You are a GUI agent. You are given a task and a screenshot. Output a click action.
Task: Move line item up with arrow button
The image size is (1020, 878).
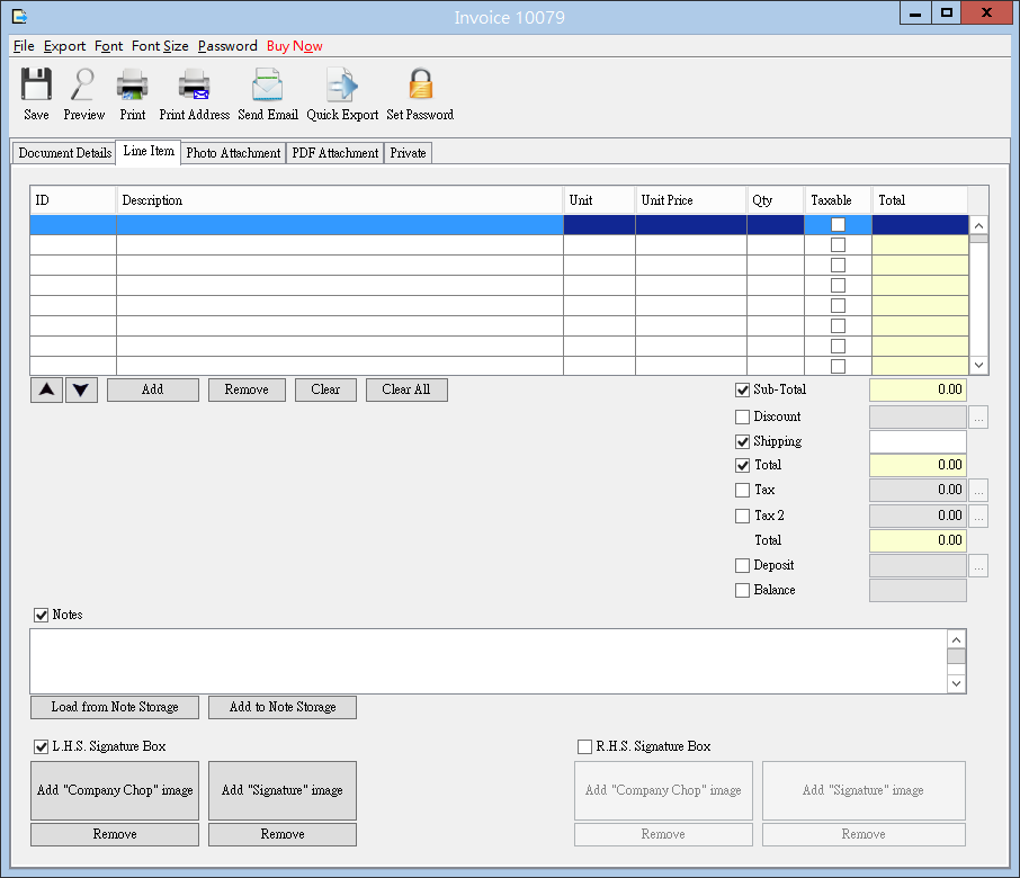47,390
